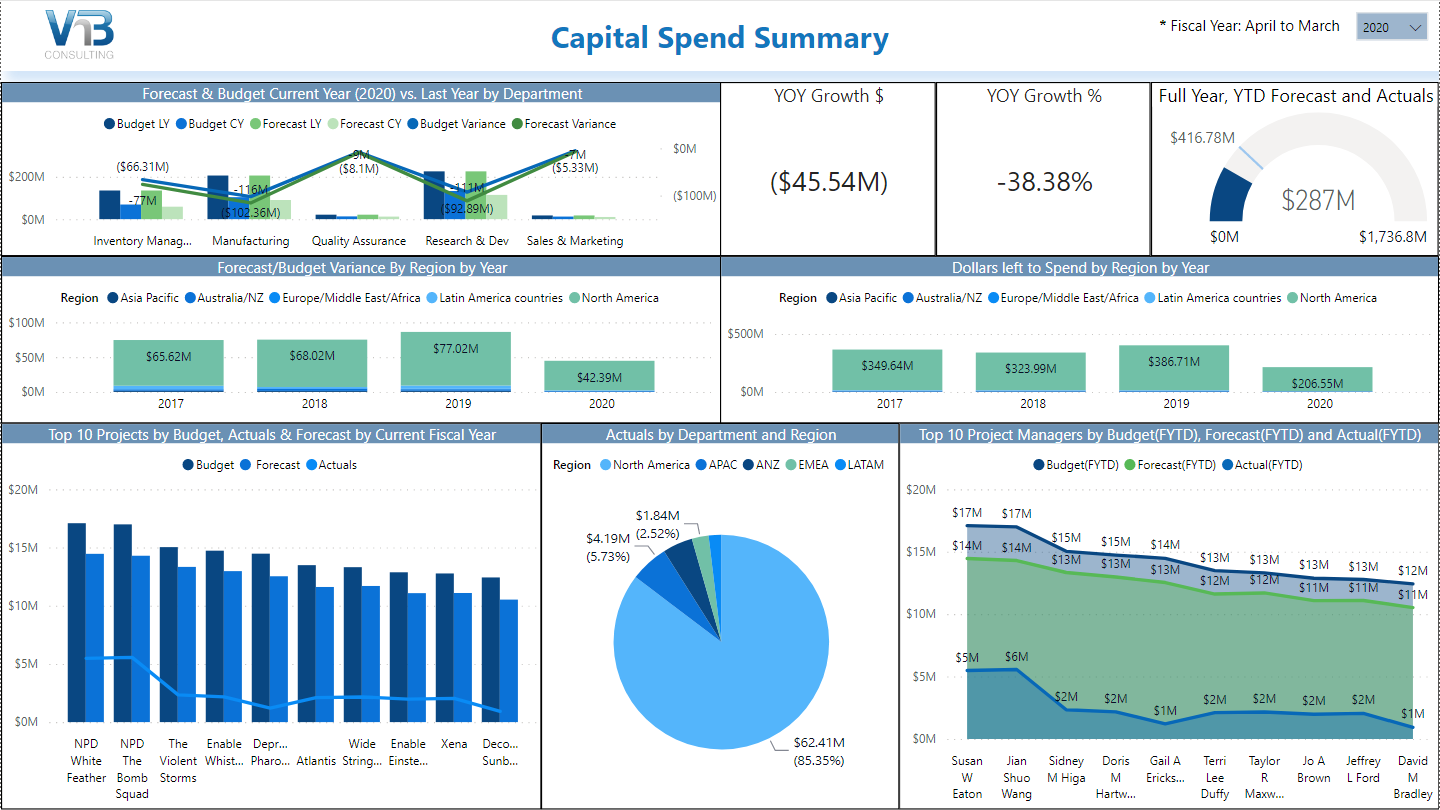Select Budget(FYTD) legend item
The height and width of the screenshot is (810, 1440).
point(1076,465)
